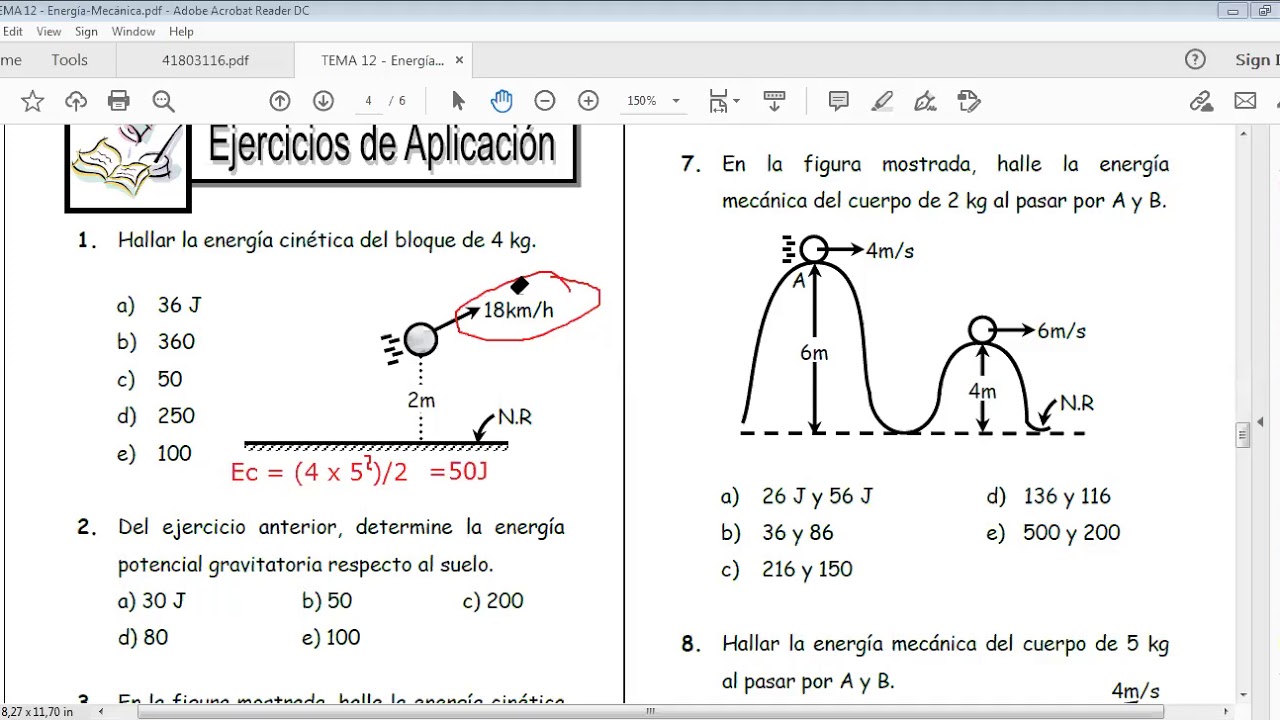Minimize the Acrobat Reader window
1280x720 pixels.
pyautogui.click(x=1232, y=11)
